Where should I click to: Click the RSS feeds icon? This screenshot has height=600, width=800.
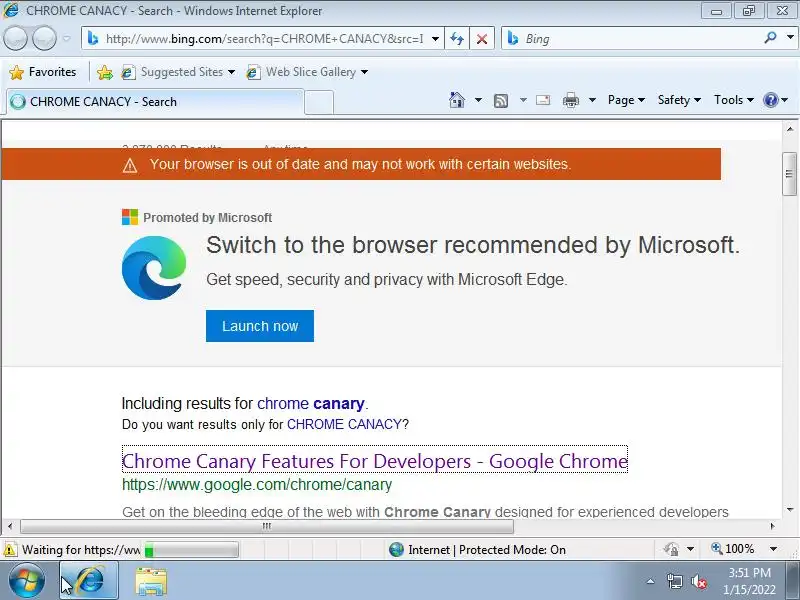pos(501,101)
